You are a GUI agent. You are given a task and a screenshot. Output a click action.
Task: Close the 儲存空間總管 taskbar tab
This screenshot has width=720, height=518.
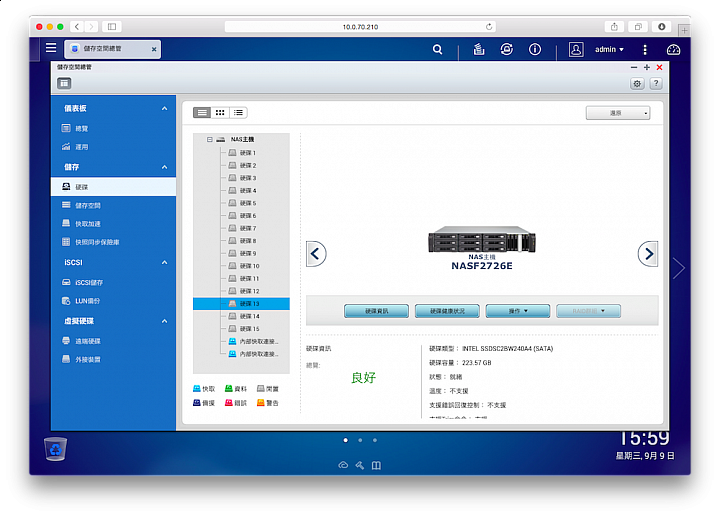point(154,49)
